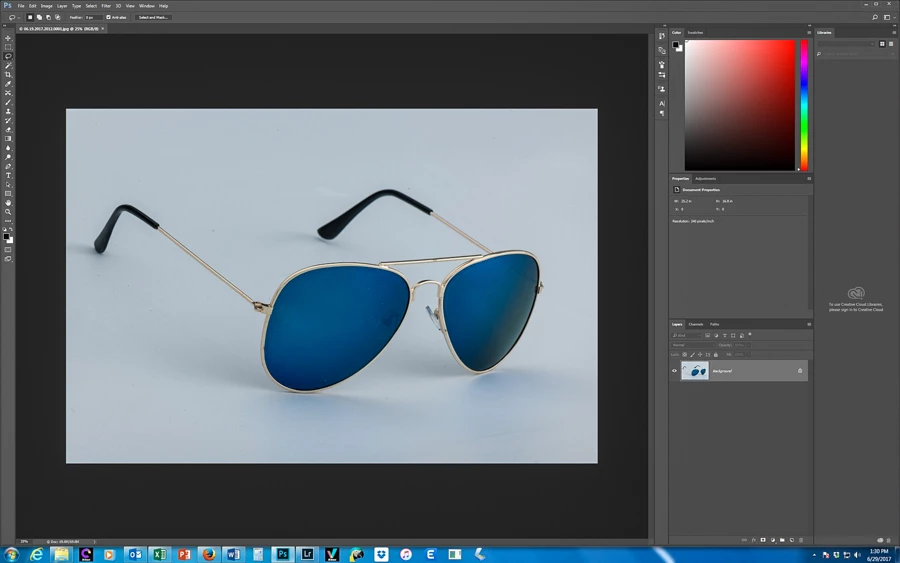Open the Layers panel options menu
The width and height of the screenshot is (900, 563).
(x=809, y=324)
